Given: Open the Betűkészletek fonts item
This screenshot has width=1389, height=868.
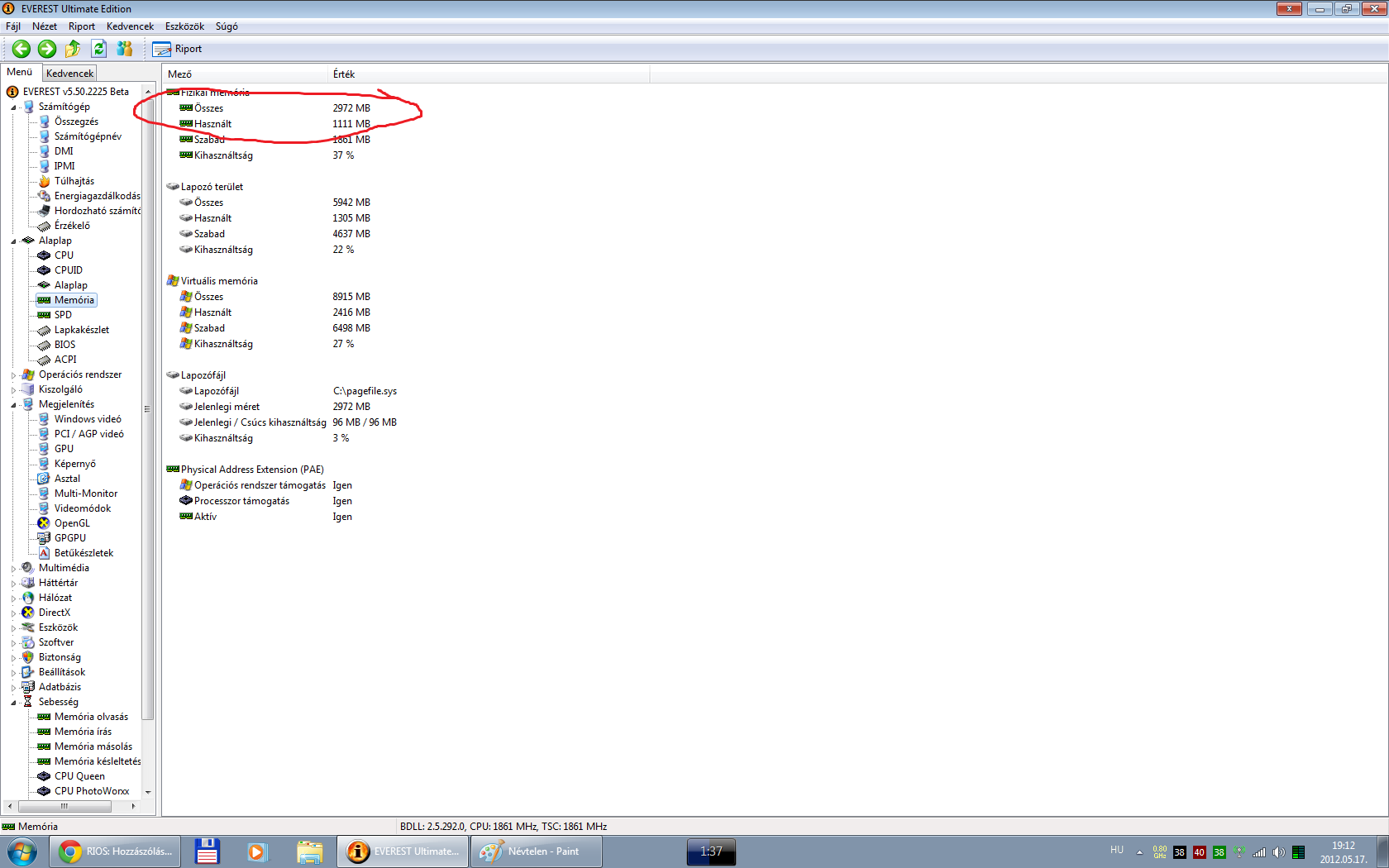Looking at the screenshot, I should (84, 553).
